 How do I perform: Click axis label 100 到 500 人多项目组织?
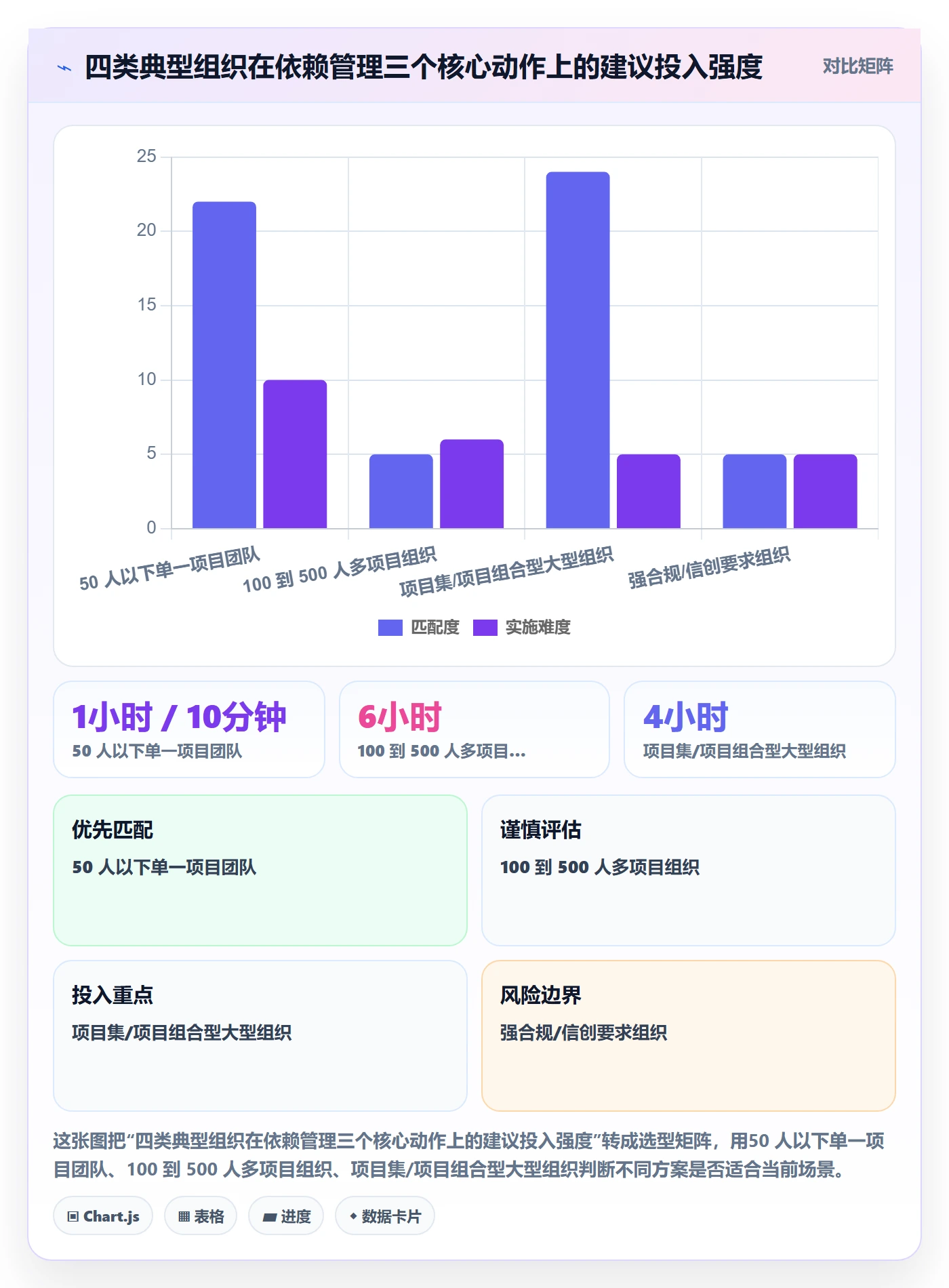(x=340, y=570)
